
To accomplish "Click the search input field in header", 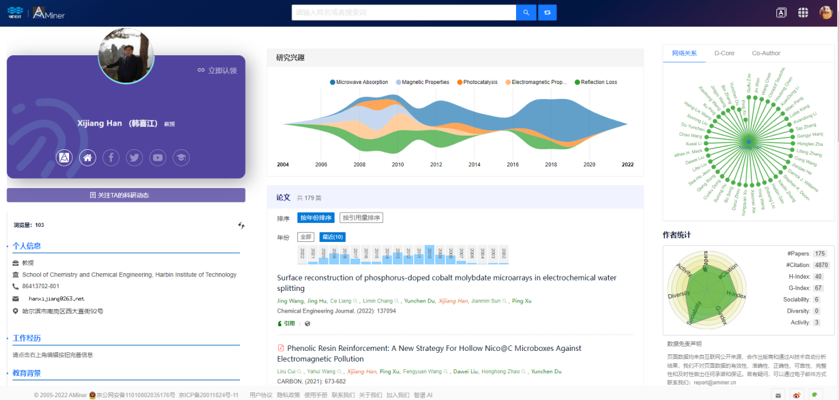I will coord(403,13).
